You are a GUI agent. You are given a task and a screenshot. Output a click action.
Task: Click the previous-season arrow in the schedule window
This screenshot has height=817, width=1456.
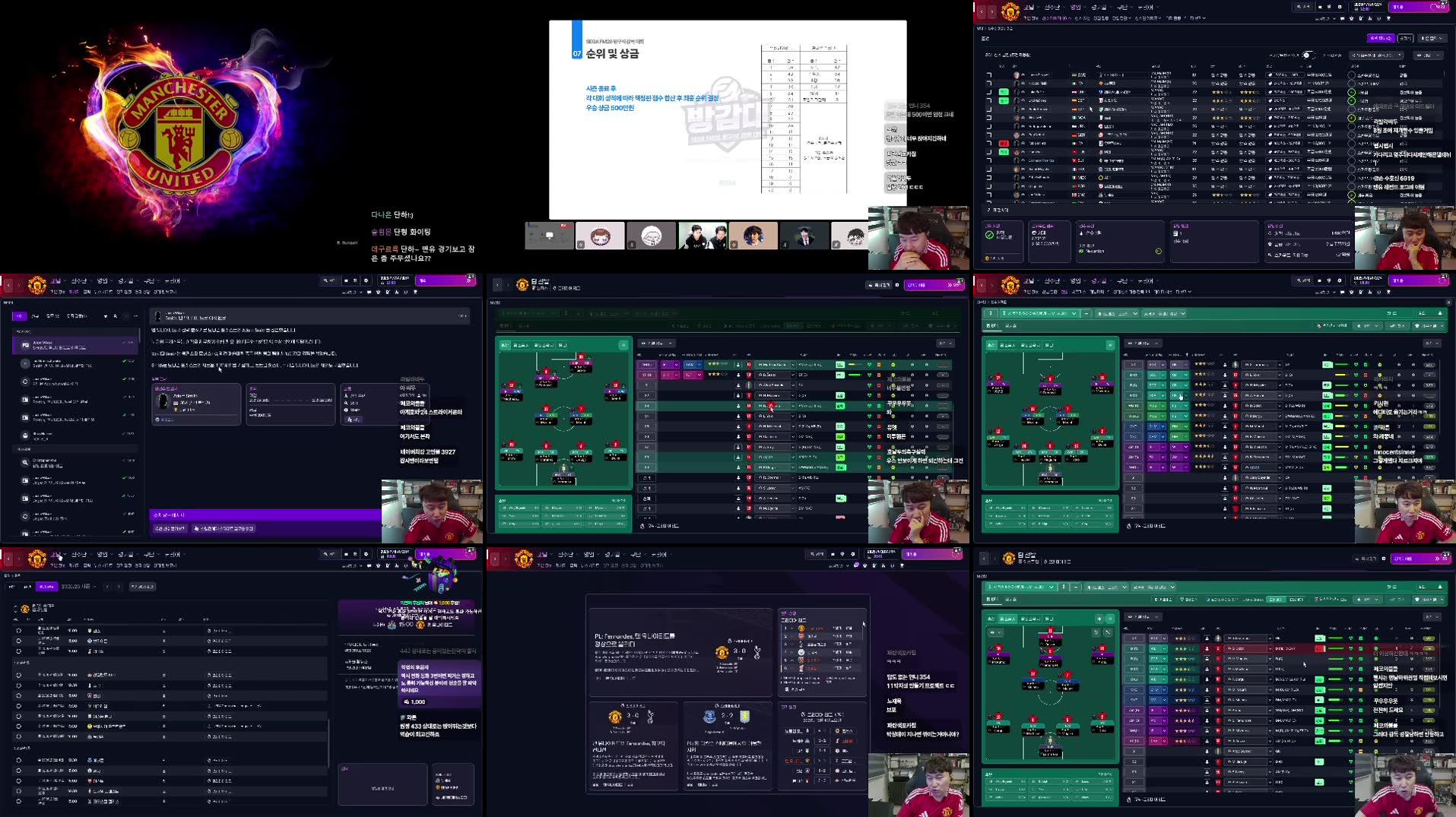point(107,587)
